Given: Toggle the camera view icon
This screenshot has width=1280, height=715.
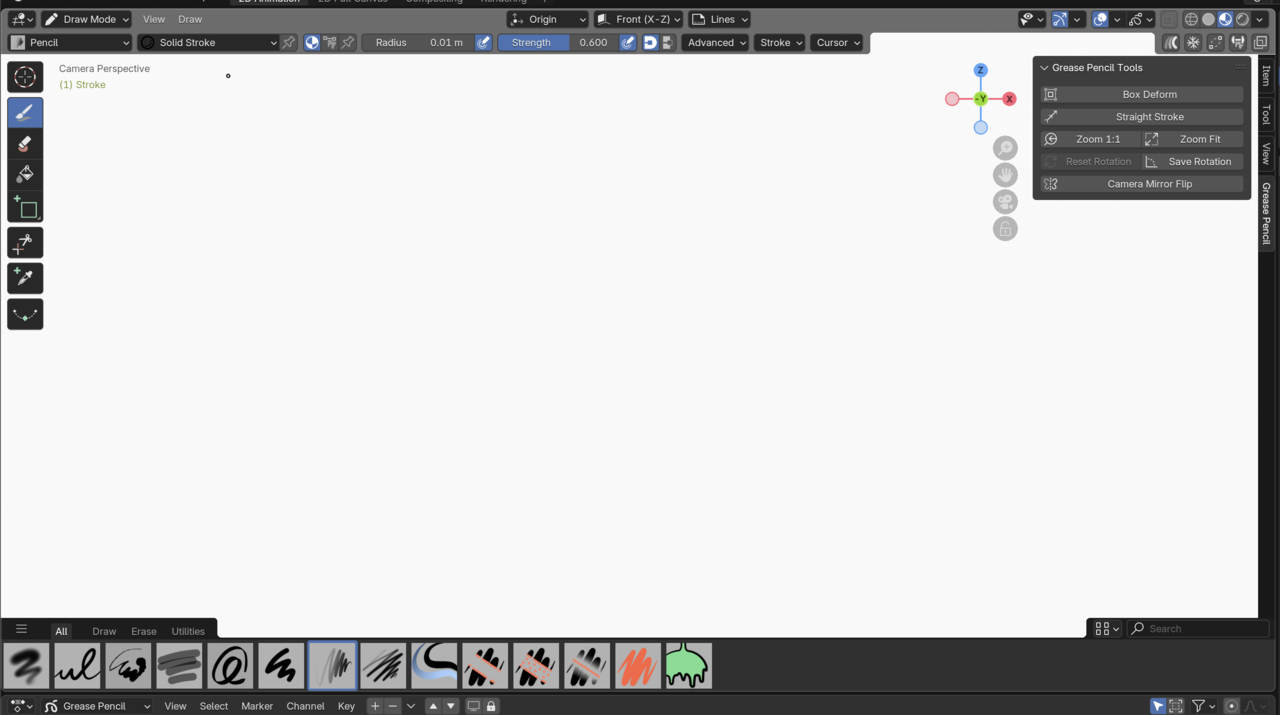Looking at the screenshot, I should (1005, 202).
